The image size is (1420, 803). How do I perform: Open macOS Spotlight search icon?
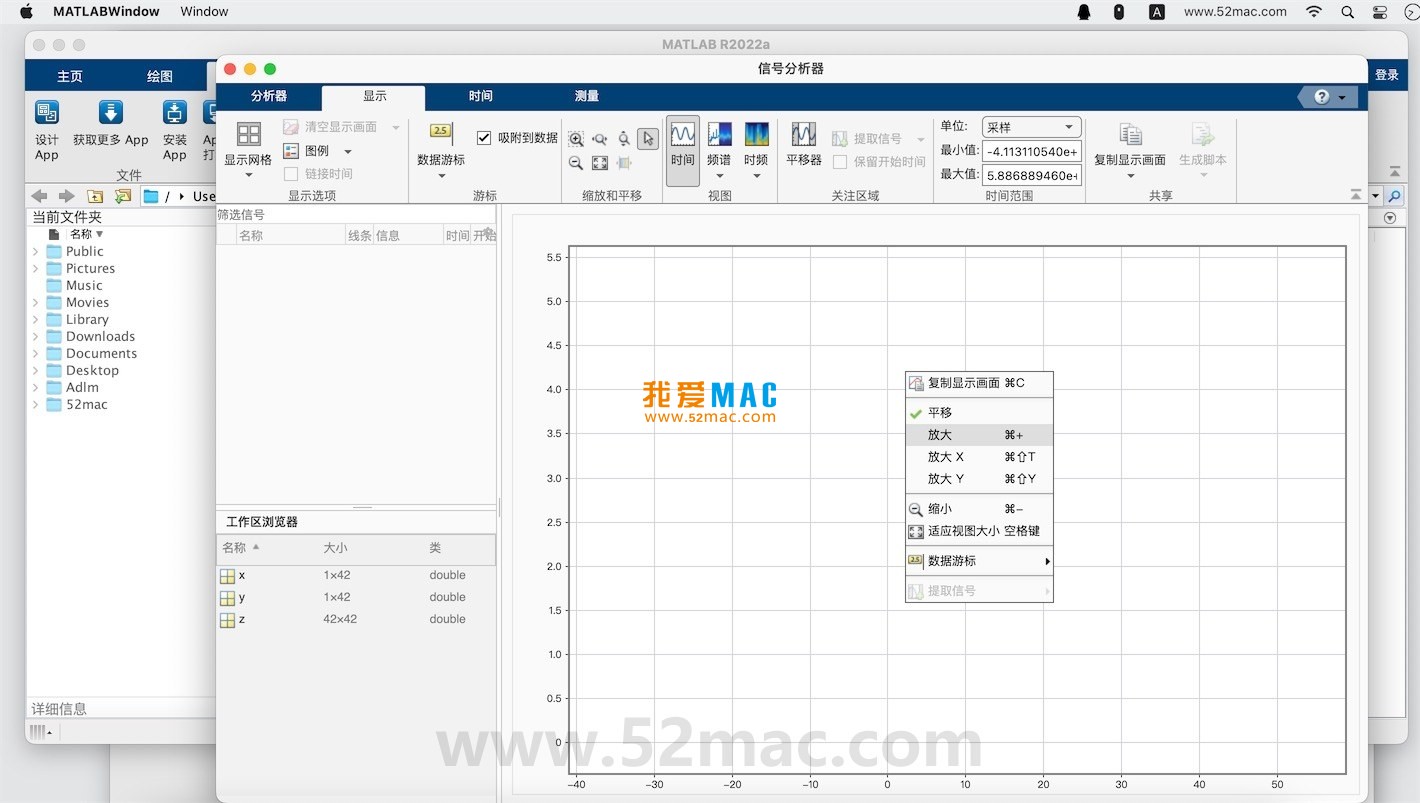pyautogui.click(x=1348, y=12)
